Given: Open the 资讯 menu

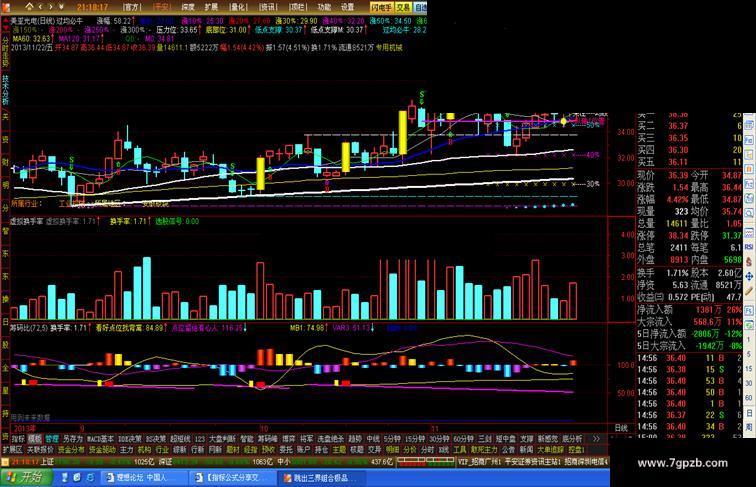Looking at the screenshot, I should point(268,7).
